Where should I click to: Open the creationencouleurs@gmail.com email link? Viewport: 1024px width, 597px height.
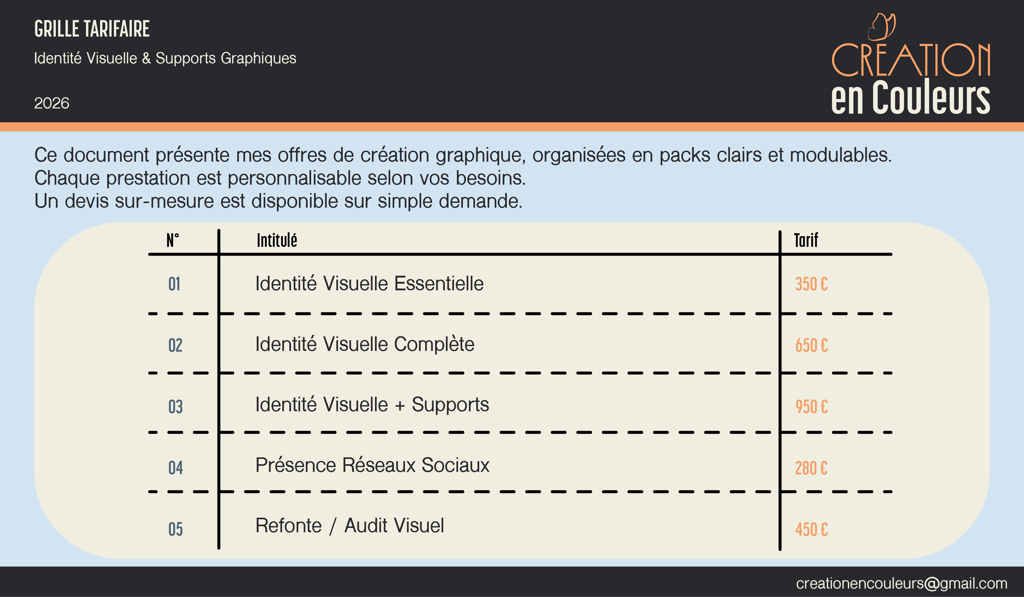tap(901, 583)
